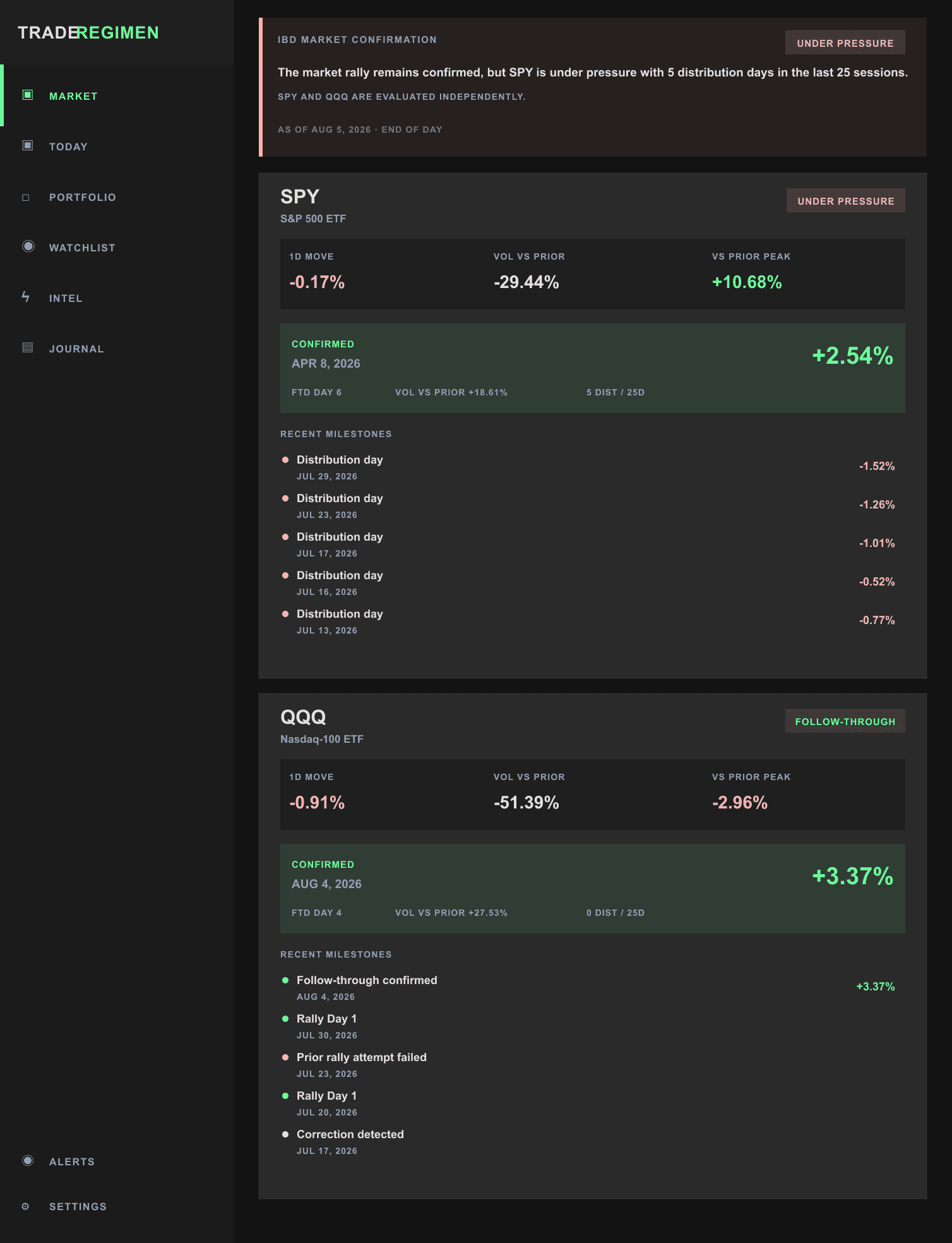Click the TradeRegimen logo

pyautogui.click(x=88, y=33)
